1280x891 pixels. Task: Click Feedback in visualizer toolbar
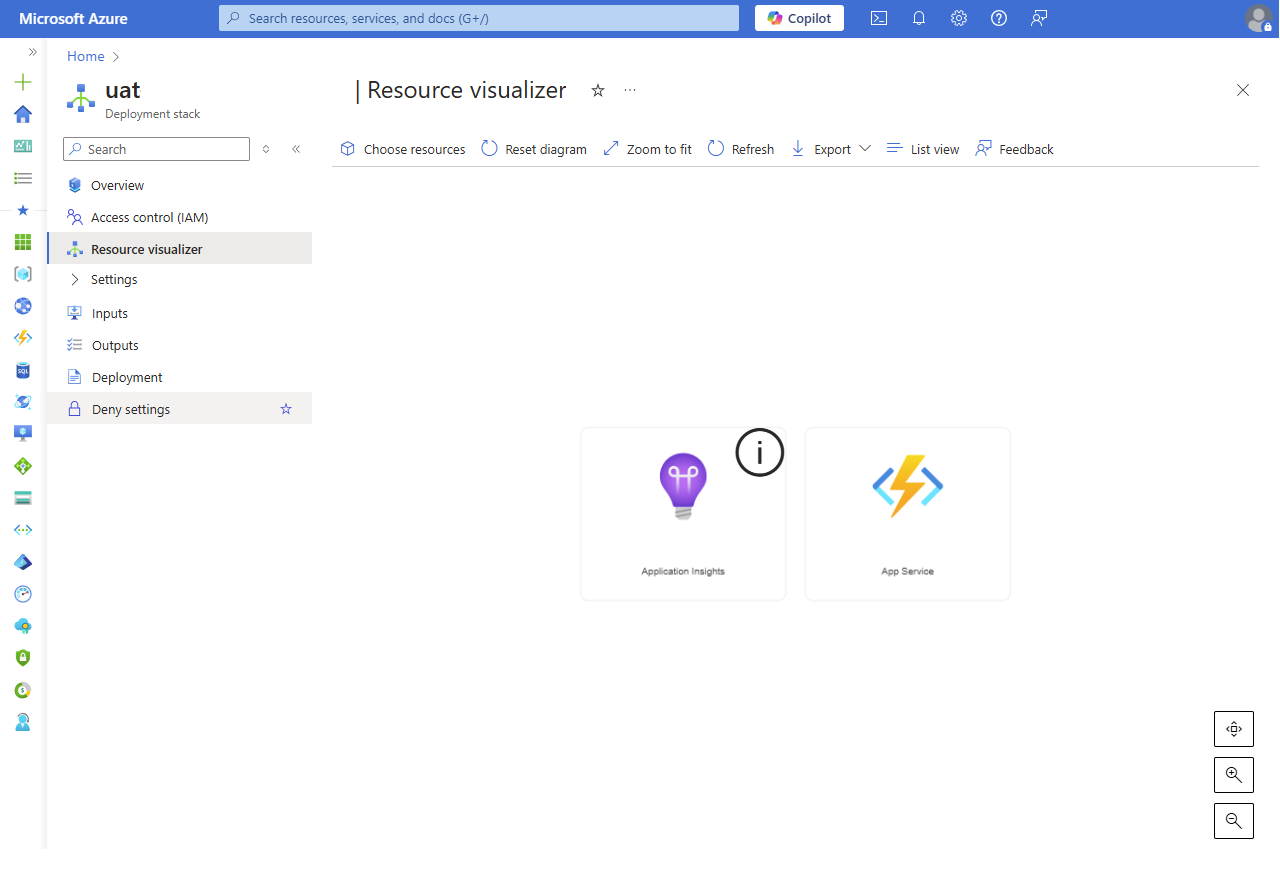tap(1014, 149)
